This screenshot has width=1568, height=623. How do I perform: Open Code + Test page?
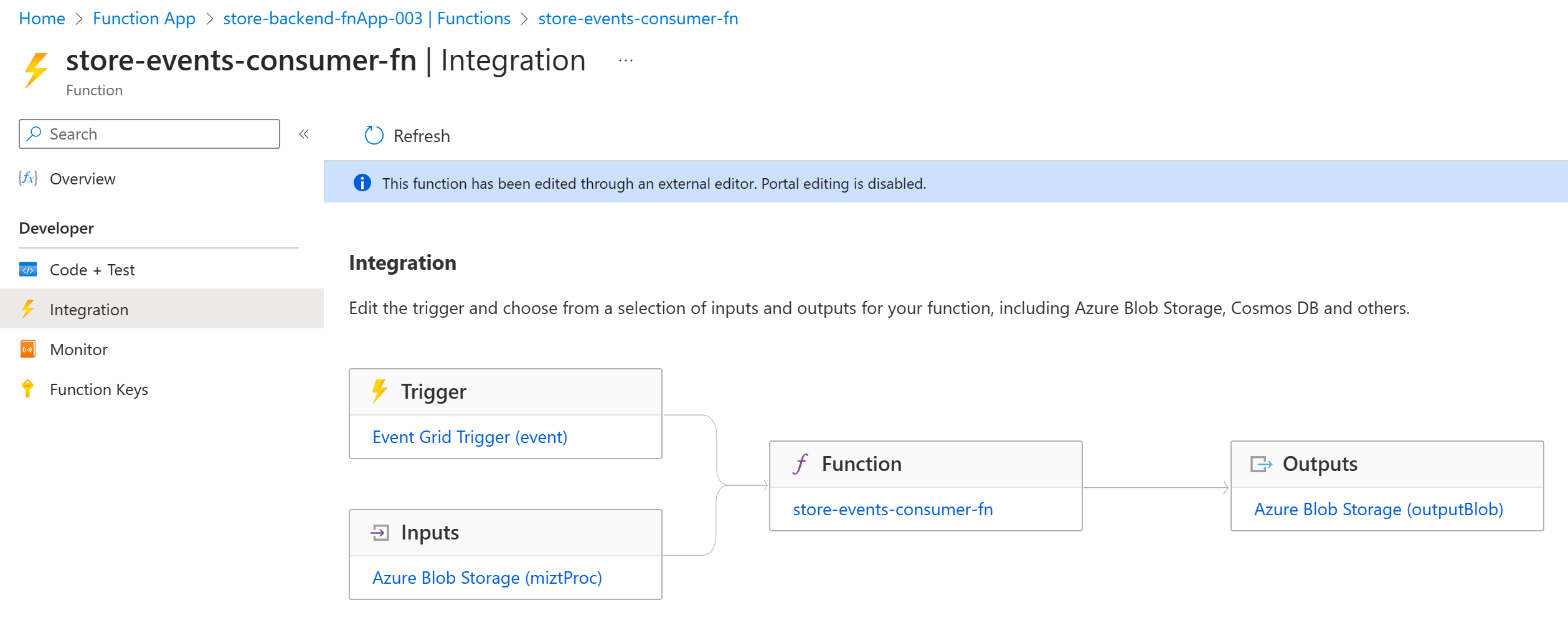pos(92,270)
